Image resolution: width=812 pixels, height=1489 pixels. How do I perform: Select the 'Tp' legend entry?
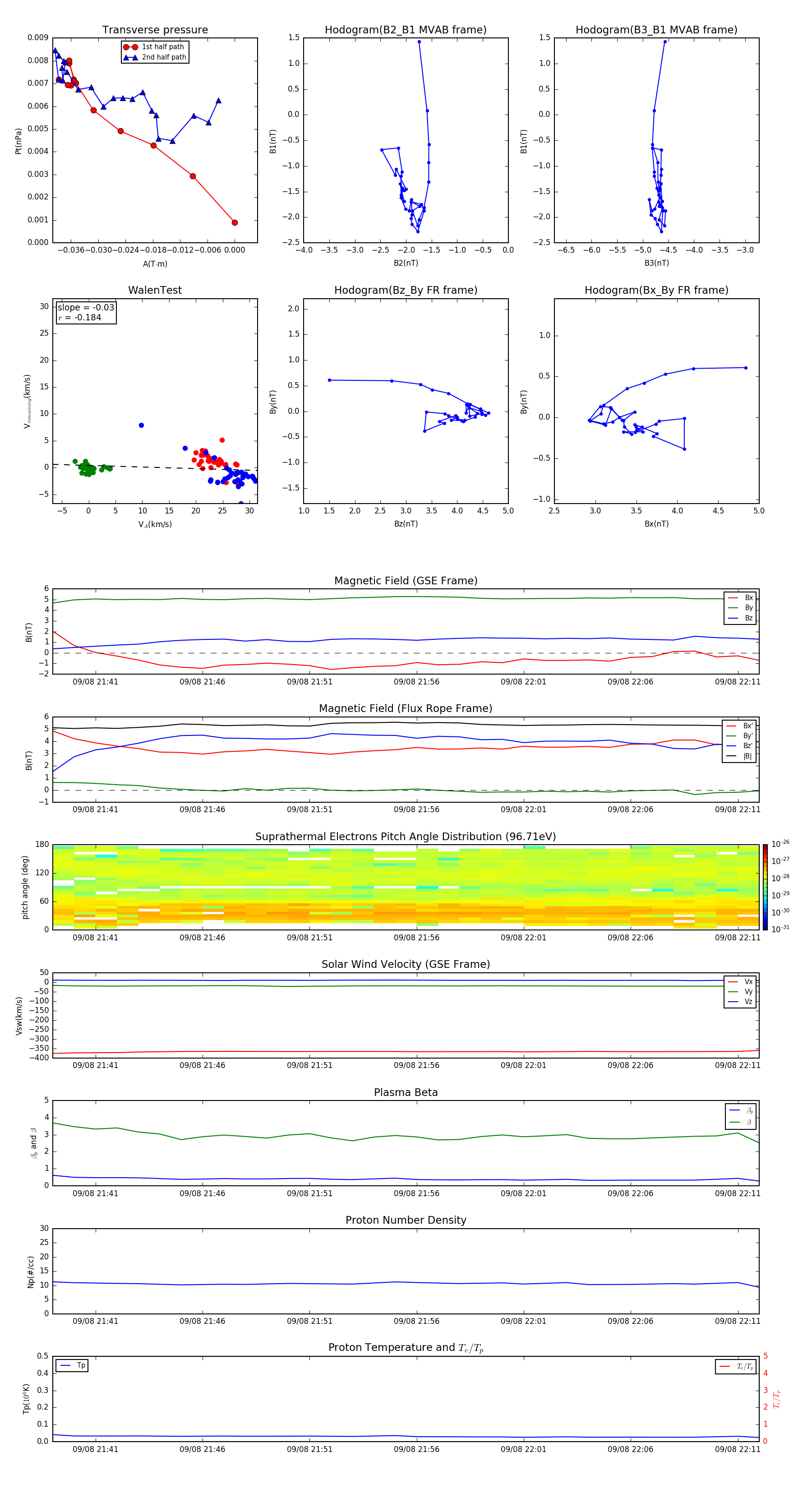pos(72,1366)
